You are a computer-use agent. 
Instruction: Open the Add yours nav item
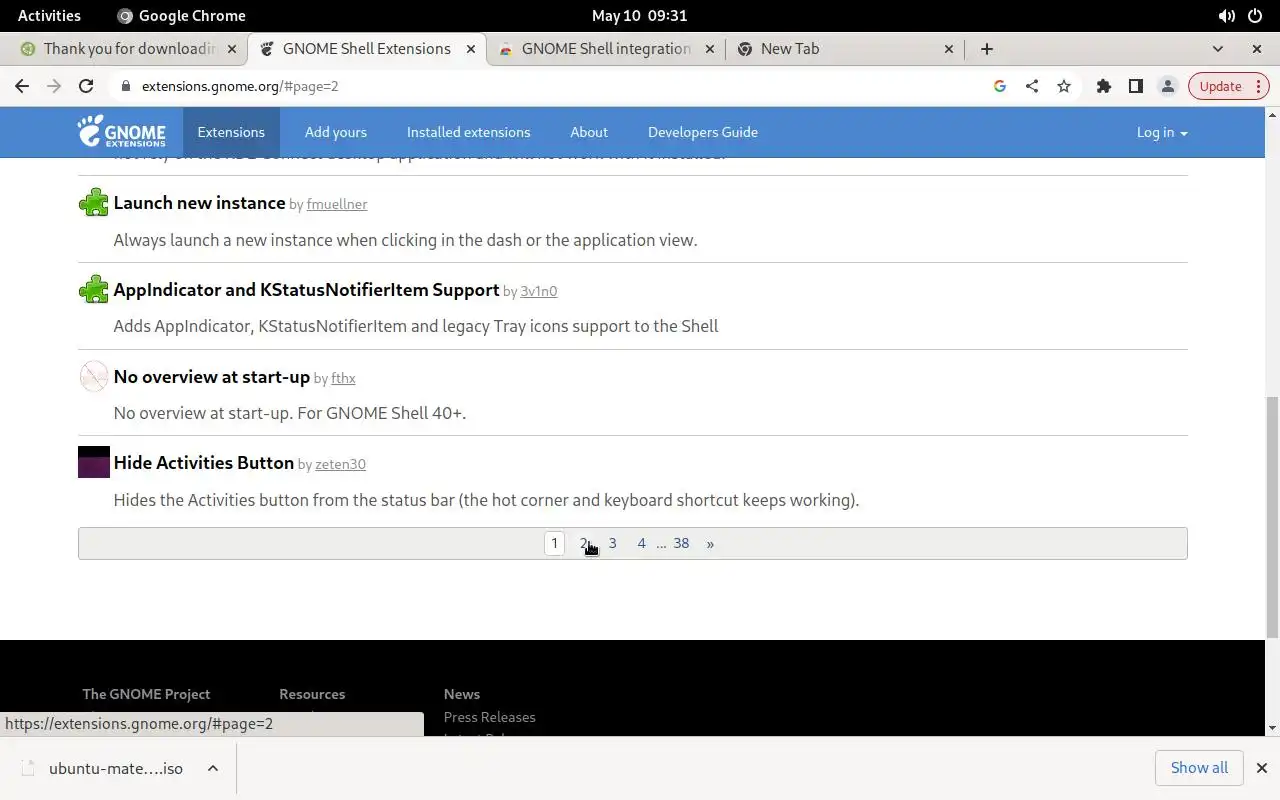(x=336, y=132)
